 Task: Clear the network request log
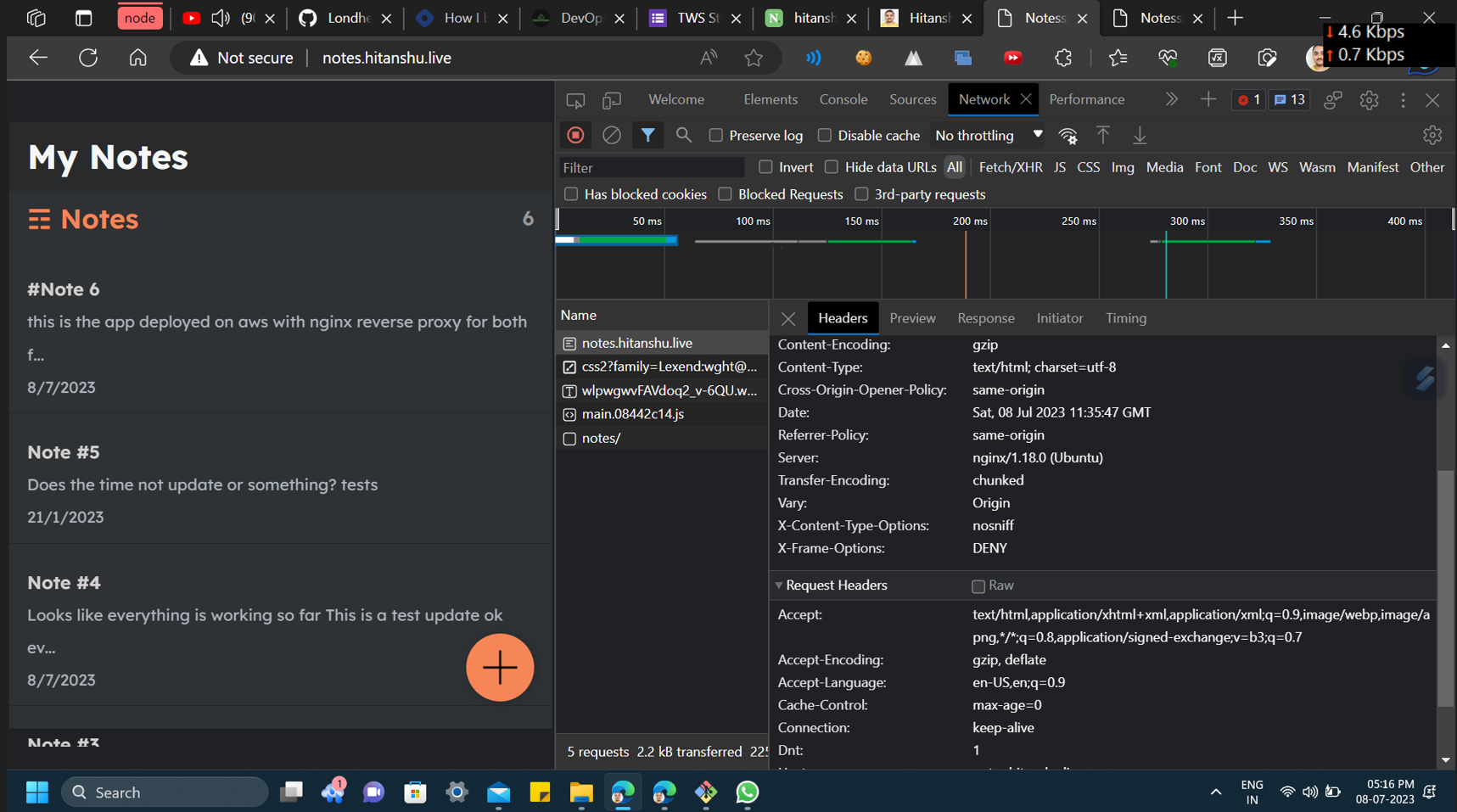[x=611, y=135]
